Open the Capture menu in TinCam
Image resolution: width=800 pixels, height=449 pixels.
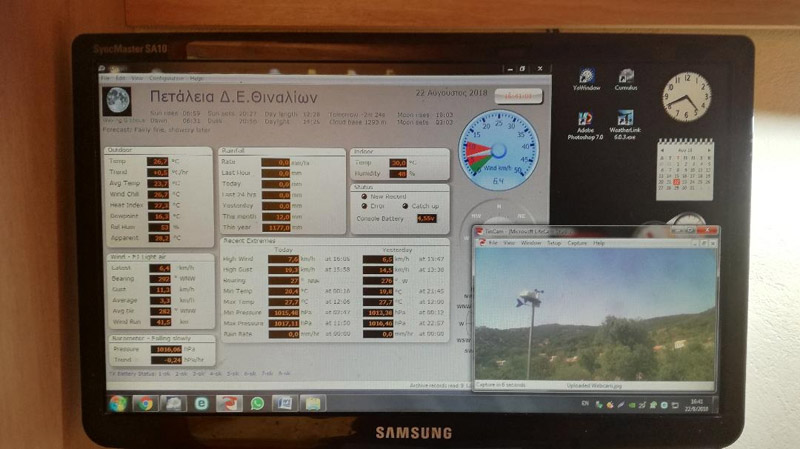[x=577, y=243]
